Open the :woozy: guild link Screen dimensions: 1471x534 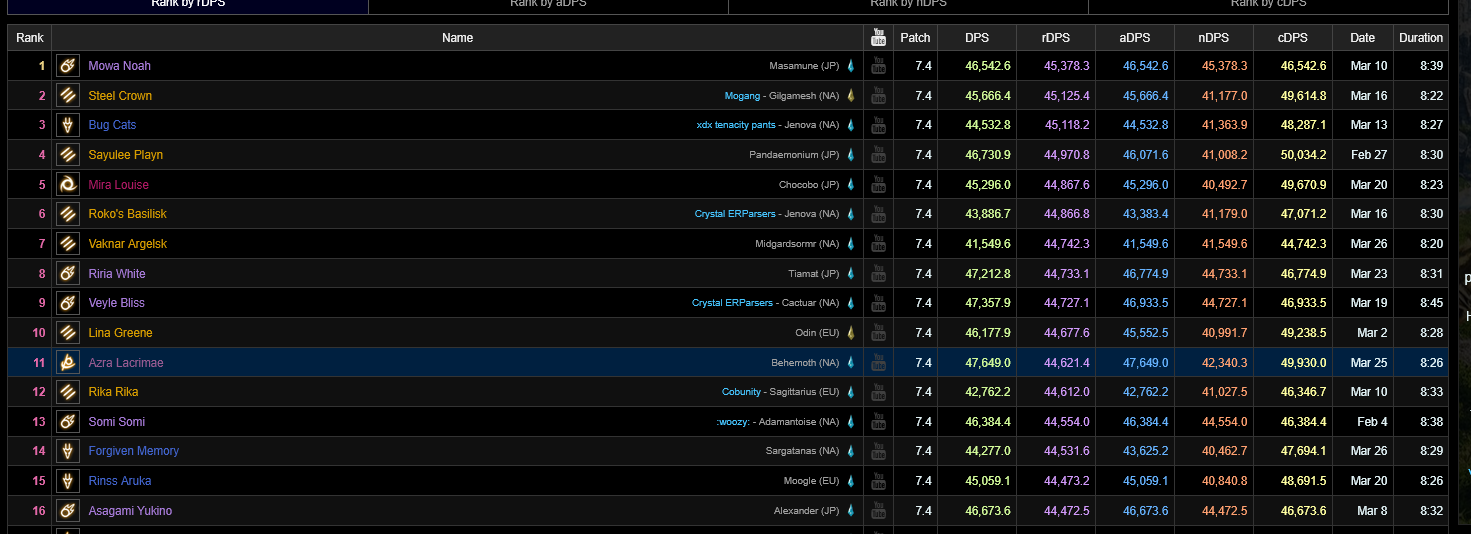[733, 422]
